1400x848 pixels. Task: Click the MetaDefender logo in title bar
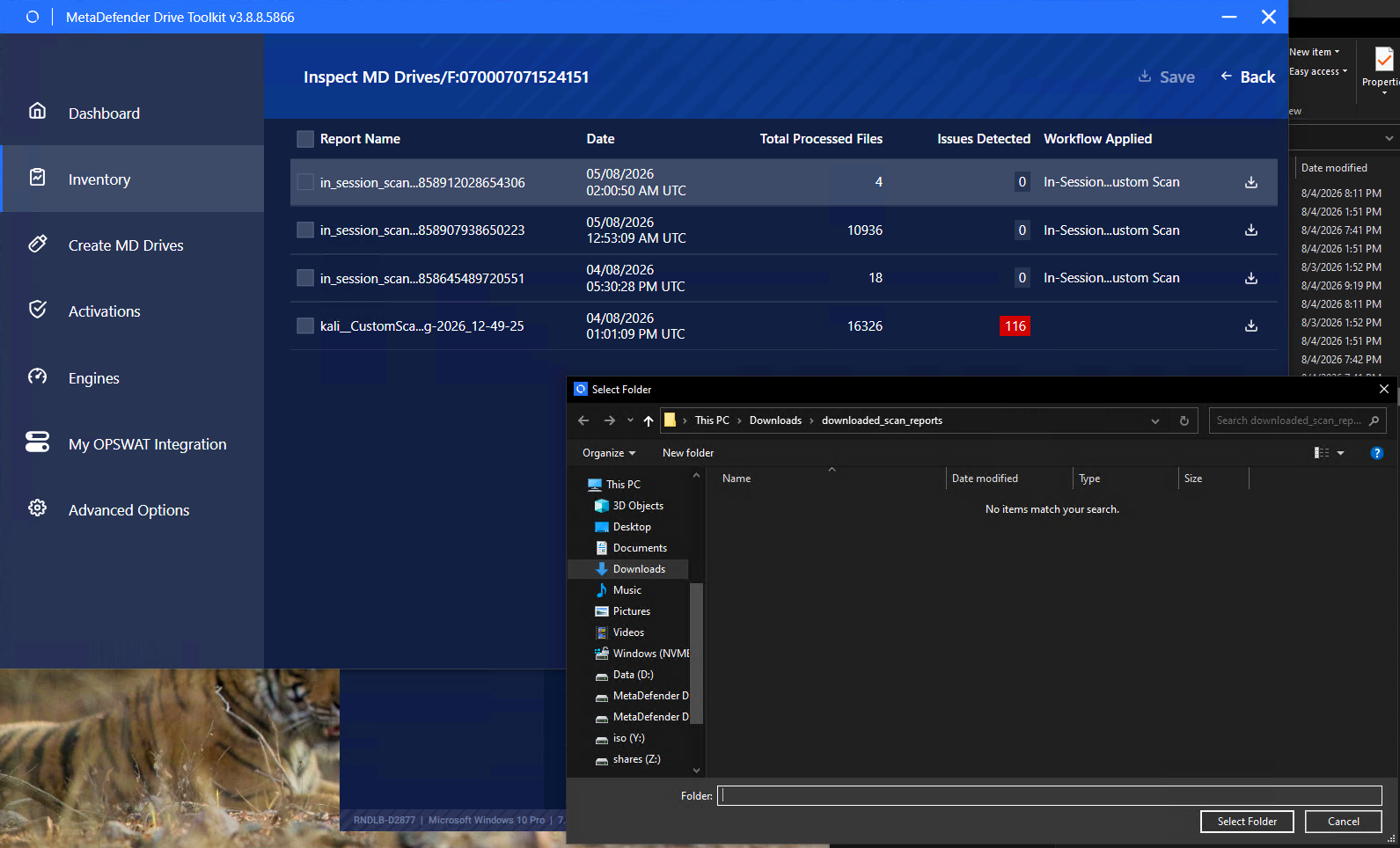pos(33,17)
